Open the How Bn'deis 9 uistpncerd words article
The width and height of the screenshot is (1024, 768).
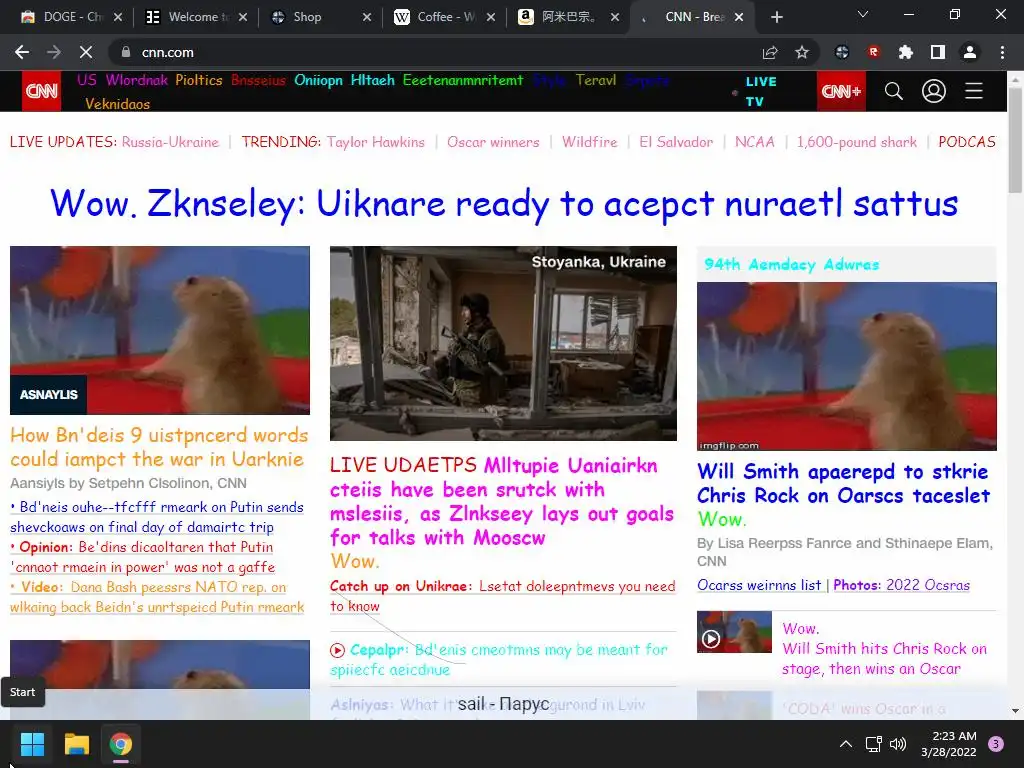coord(159,447)
